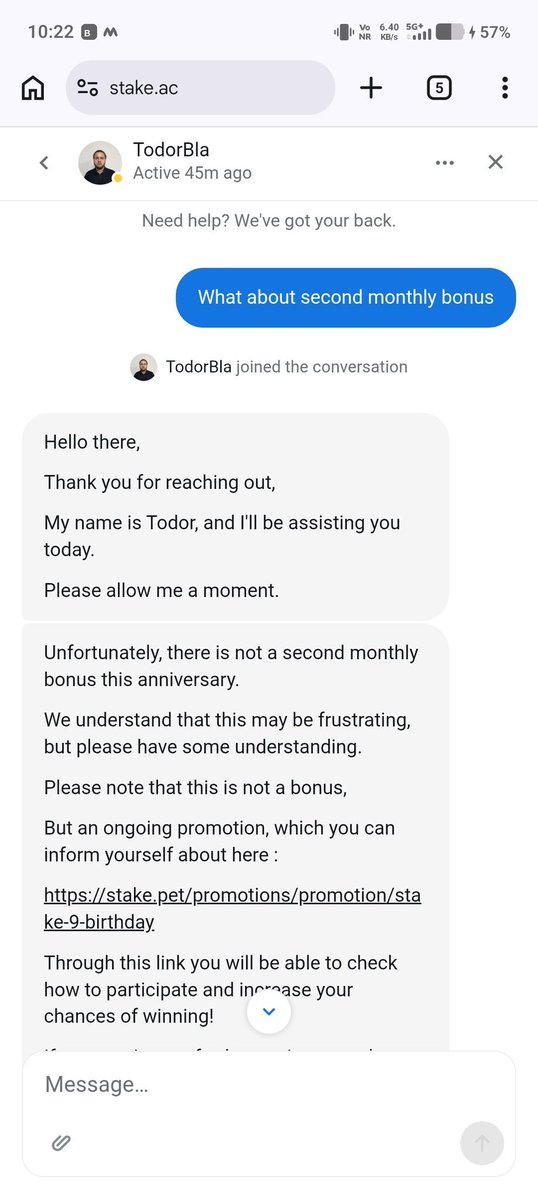The height and width of the screenshot is (1199, 538).
Task: Select the blue 'second monthly bonus' message bubble
Action: click(x=345, y=297)
